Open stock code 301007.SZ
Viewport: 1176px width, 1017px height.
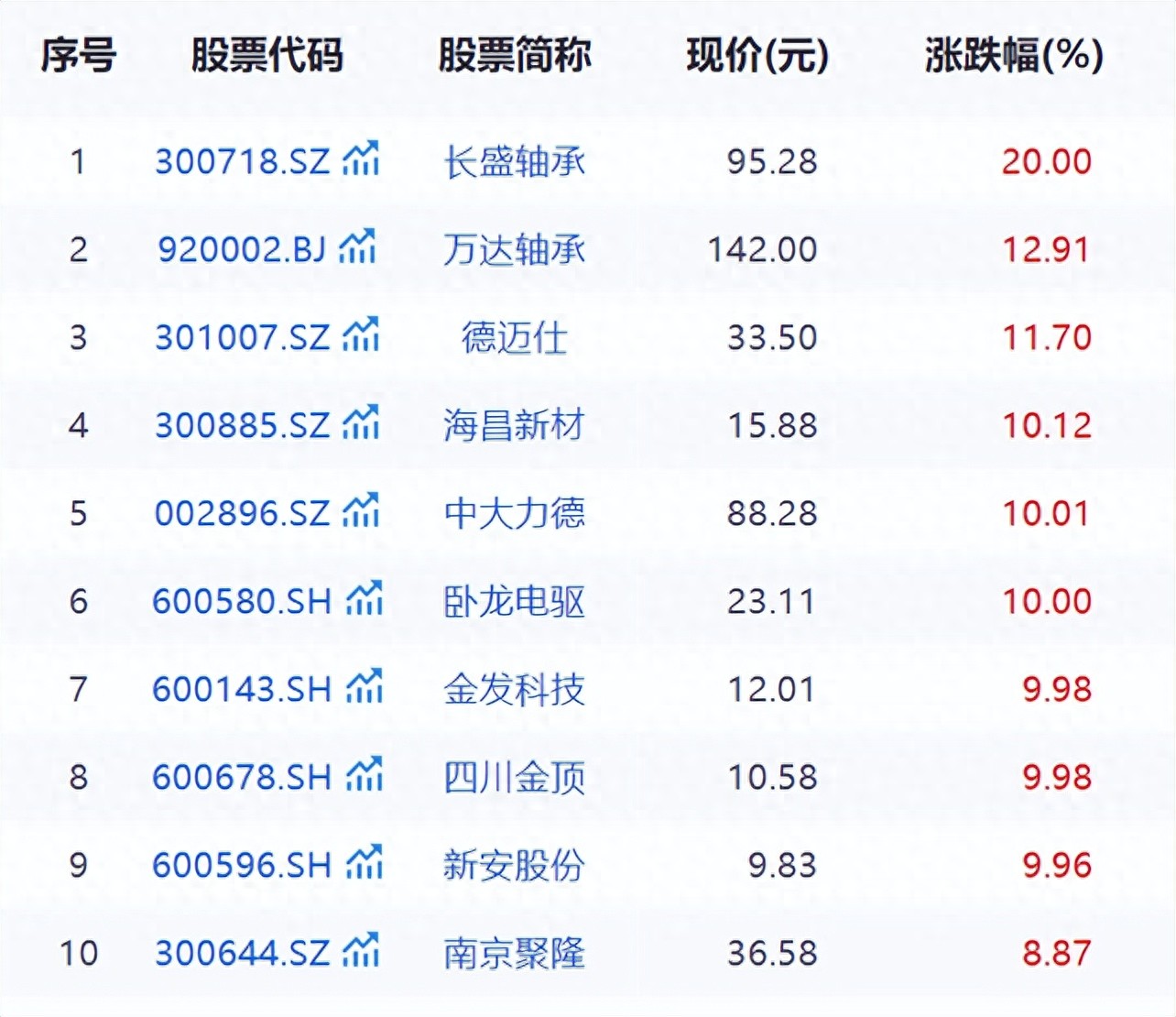pos(242,338)
